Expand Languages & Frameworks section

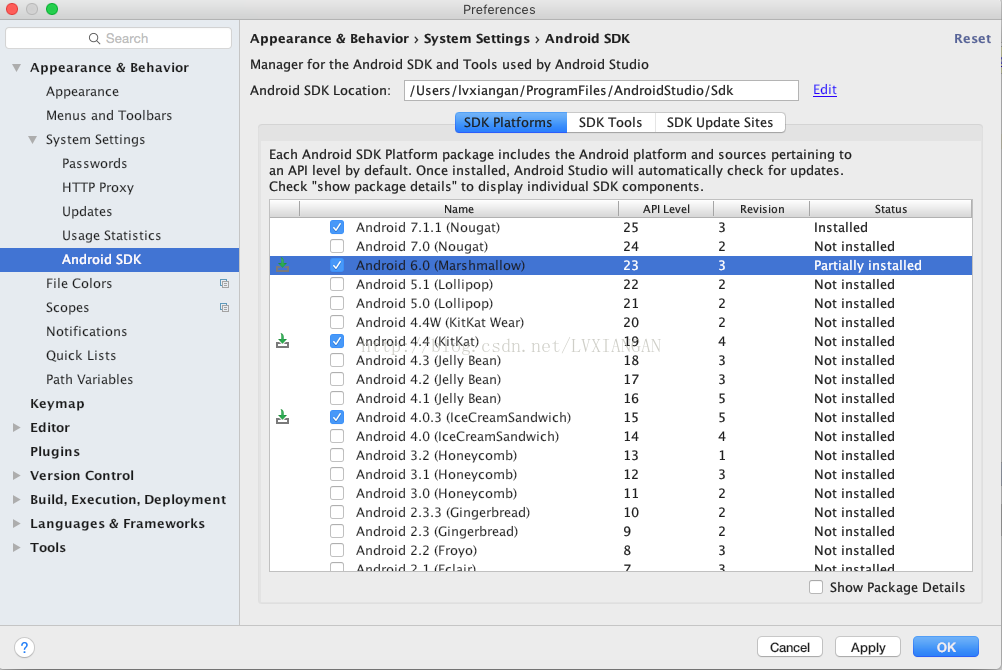tap(17, 524)
